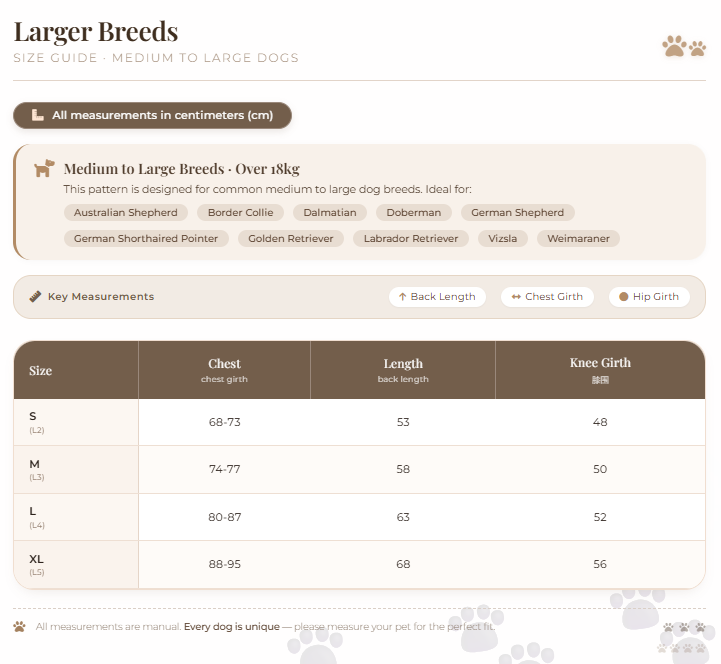This screenshot has height=664, width=721.
Task: Click the Border Collie breed tag
Action: click(x=240, y=212)
